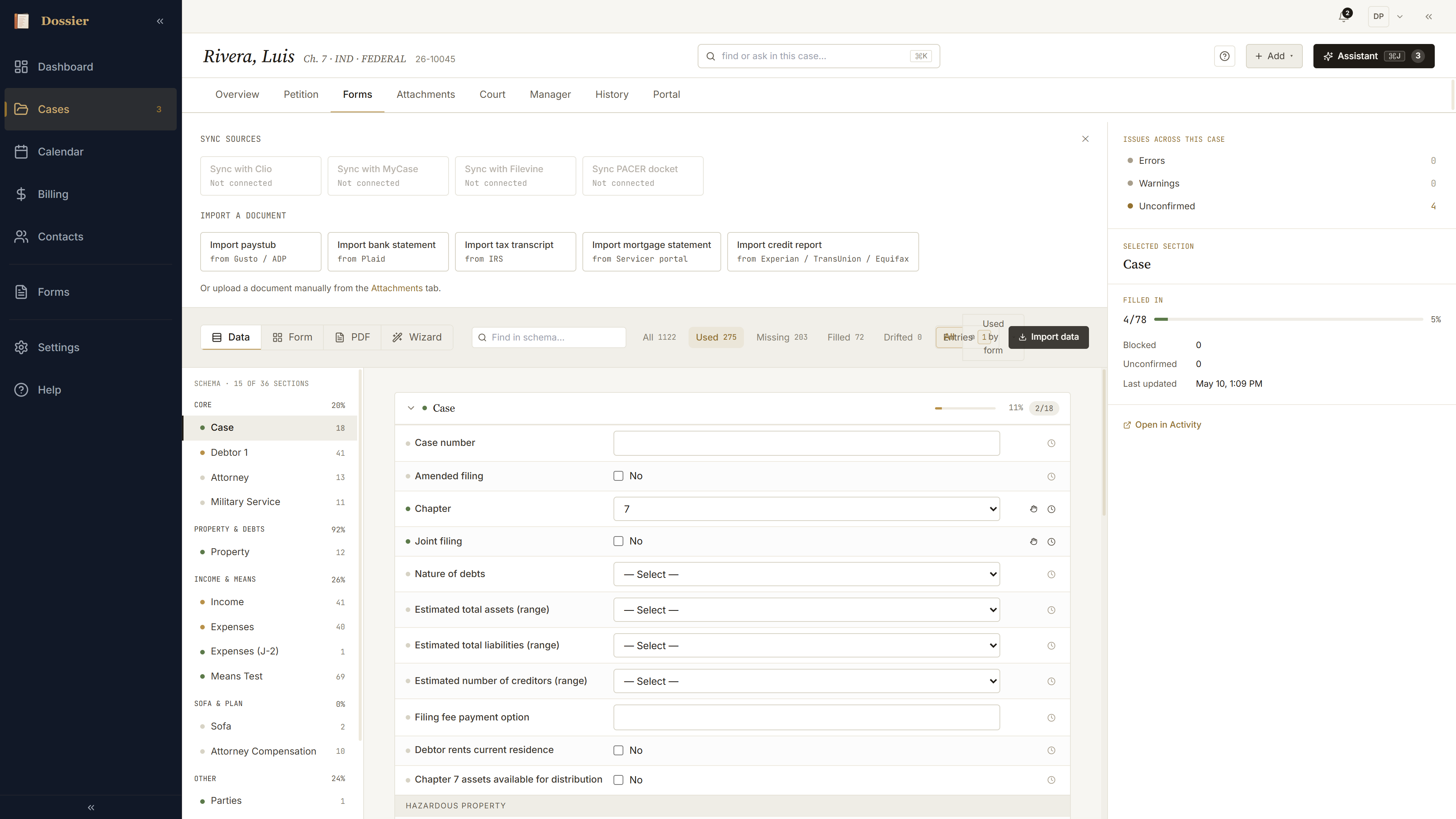Click the Case number input field
This screenshot has height=819, width=1456.
click(806, 443)
